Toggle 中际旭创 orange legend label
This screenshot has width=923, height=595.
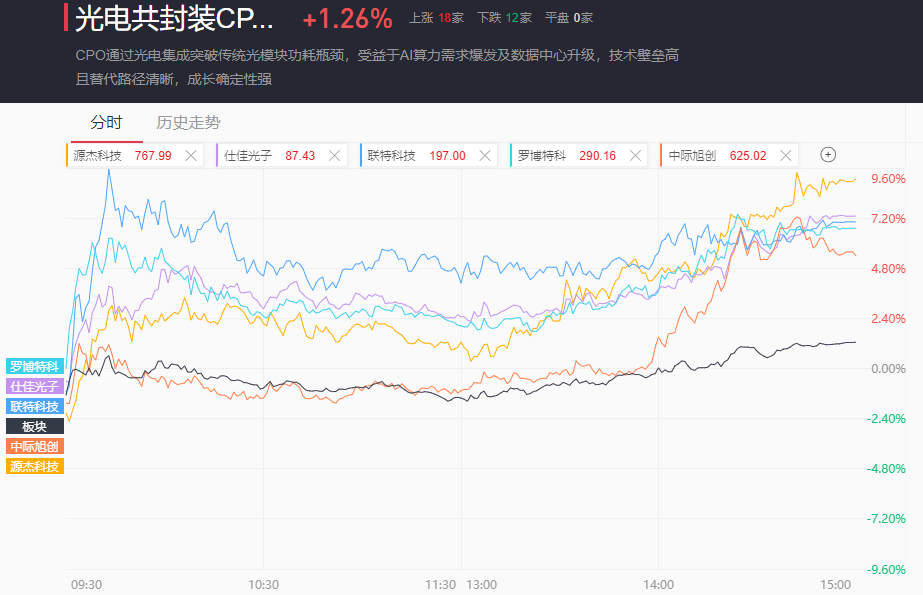(x=35, y=446)
